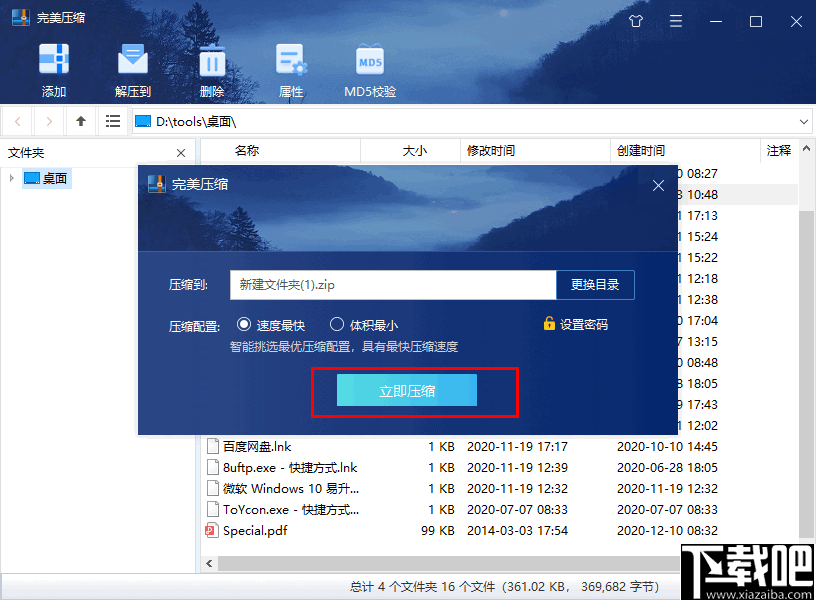Select the 体积最小 radio button
This screenshot has width=816, height=600.
(337, 325)
